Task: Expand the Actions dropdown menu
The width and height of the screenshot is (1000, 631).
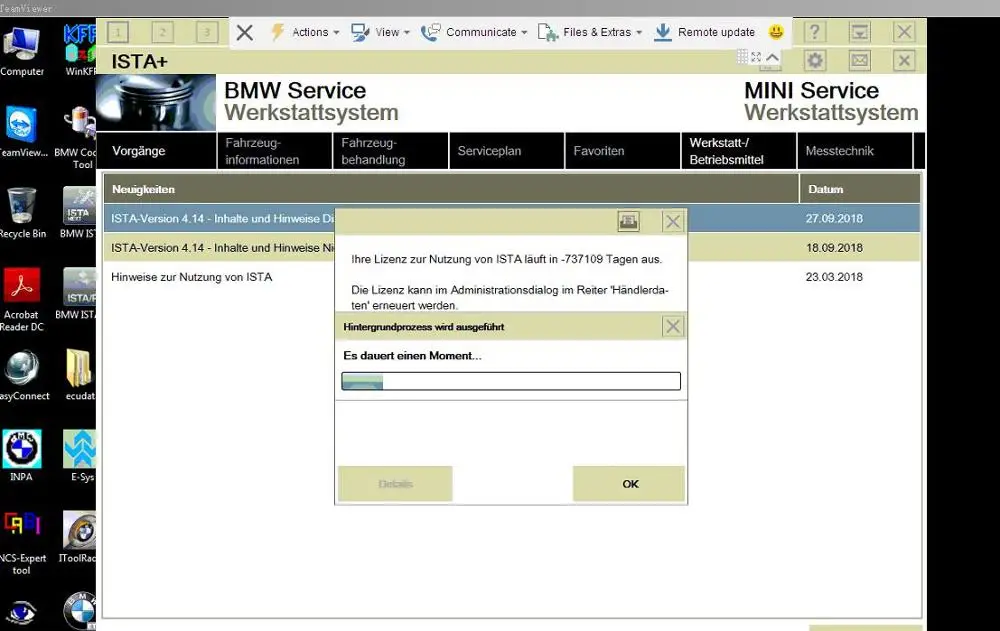Action: (x=305, y=32)
